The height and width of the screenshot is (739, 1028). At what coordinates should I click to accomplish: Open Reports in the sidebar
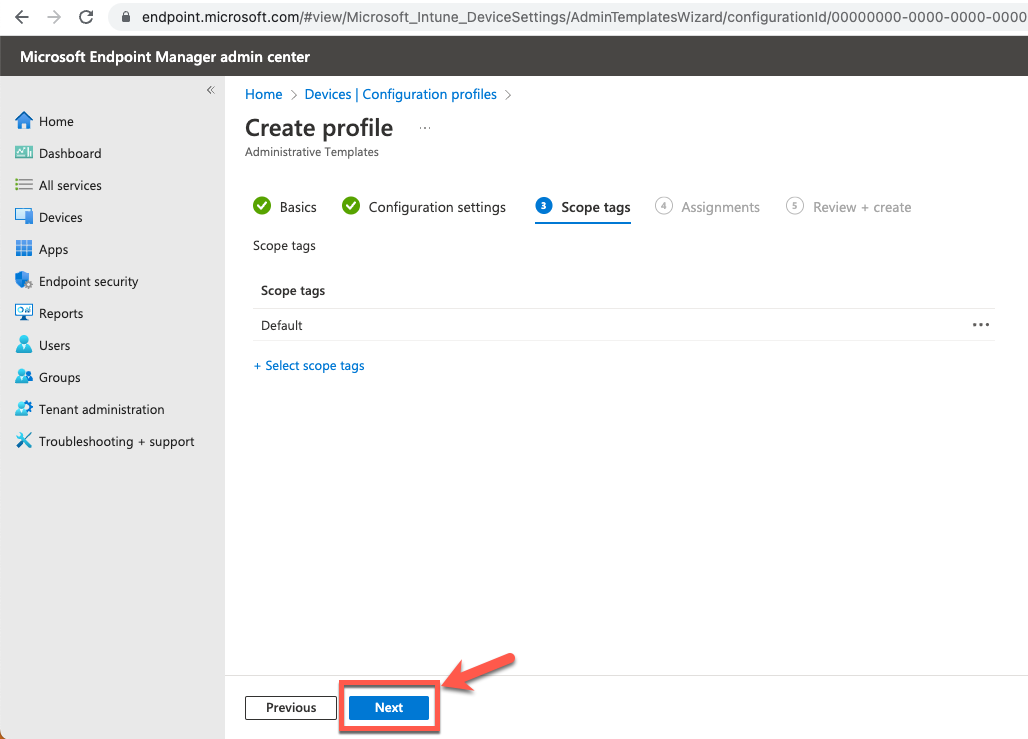pyautogui.click(x=61, y=313)
